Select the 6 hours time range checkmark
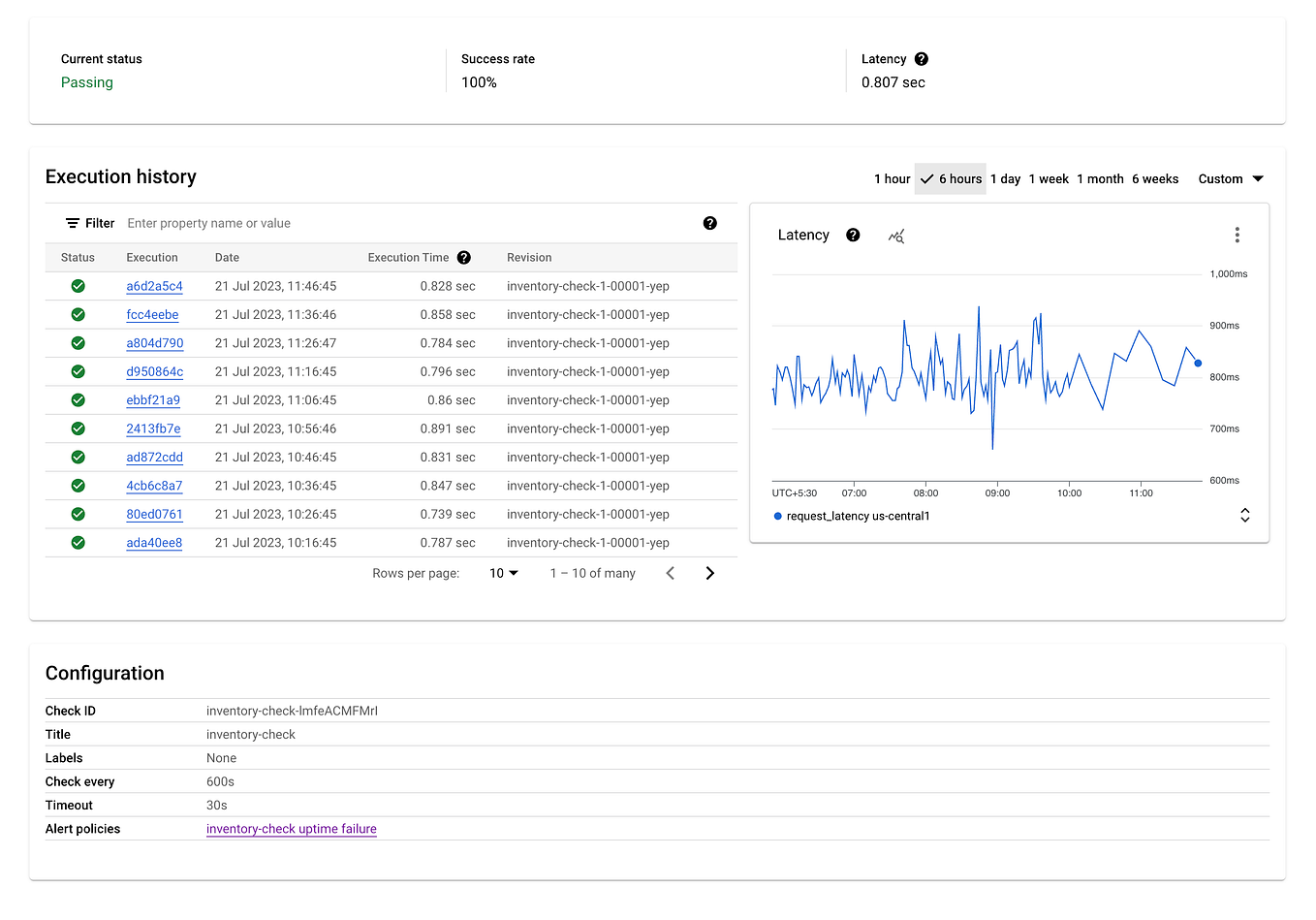 pos(927,178)
